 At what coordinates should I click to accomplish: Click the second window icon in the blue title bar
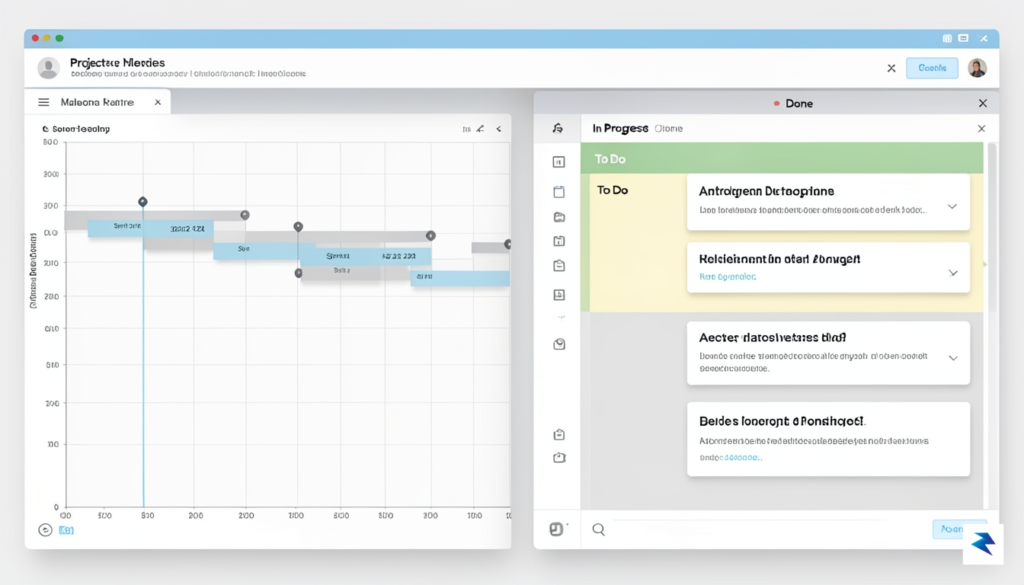tap(963, 39)
